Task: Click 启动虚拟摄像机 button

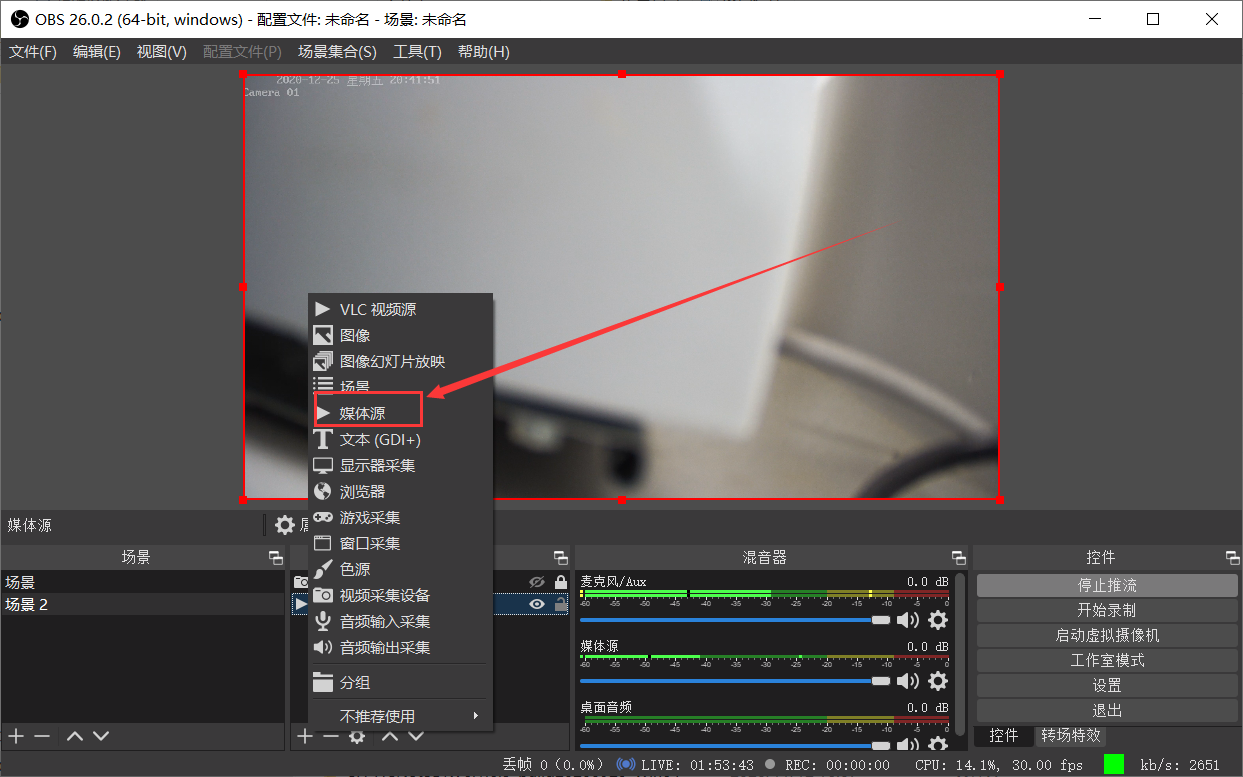Action: pos(1107,635)
